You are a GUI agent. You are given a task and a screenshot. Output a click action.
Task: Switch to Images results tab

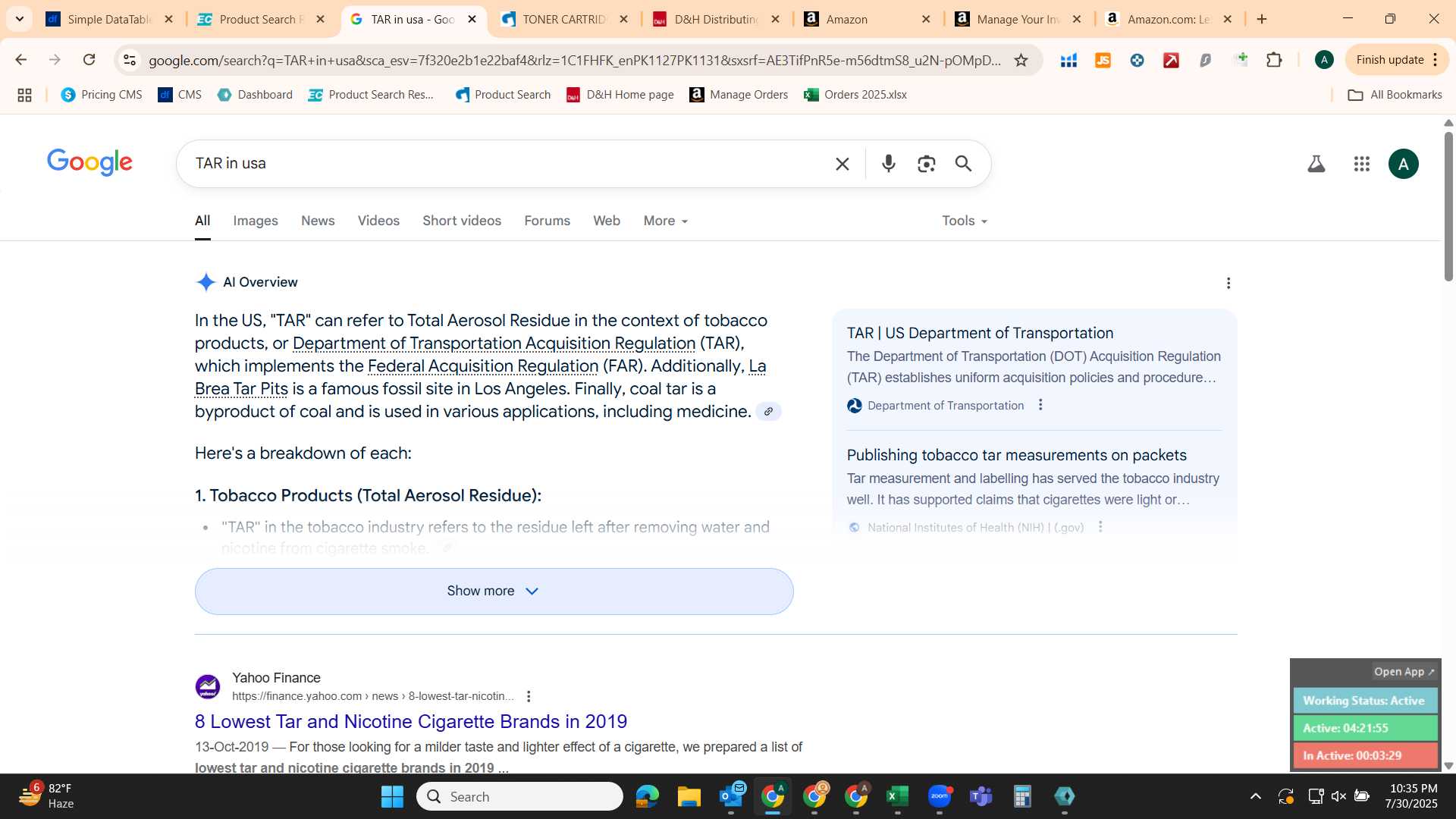coord(255,221)
